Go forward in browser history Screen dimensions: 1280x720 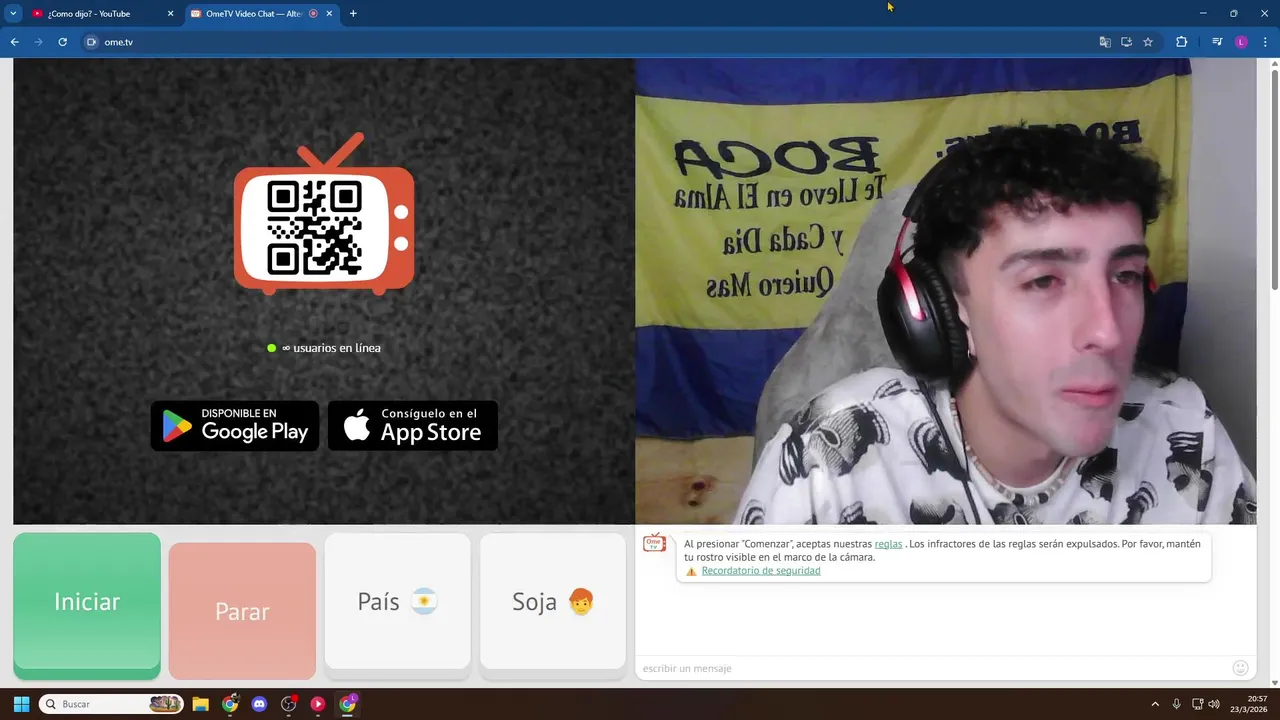(x=38, y=42)
